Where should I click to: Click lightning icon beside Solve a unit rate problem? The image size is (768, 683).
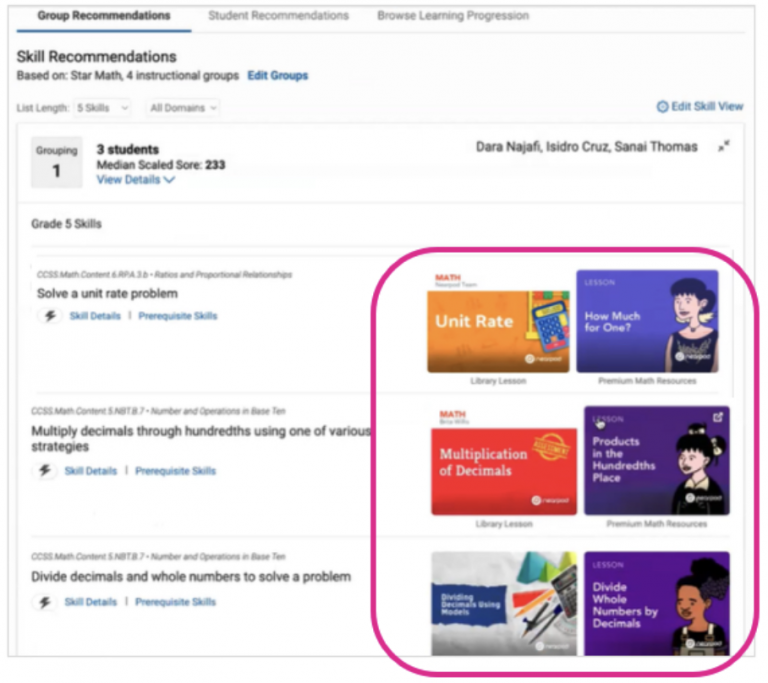coord(50,316)
